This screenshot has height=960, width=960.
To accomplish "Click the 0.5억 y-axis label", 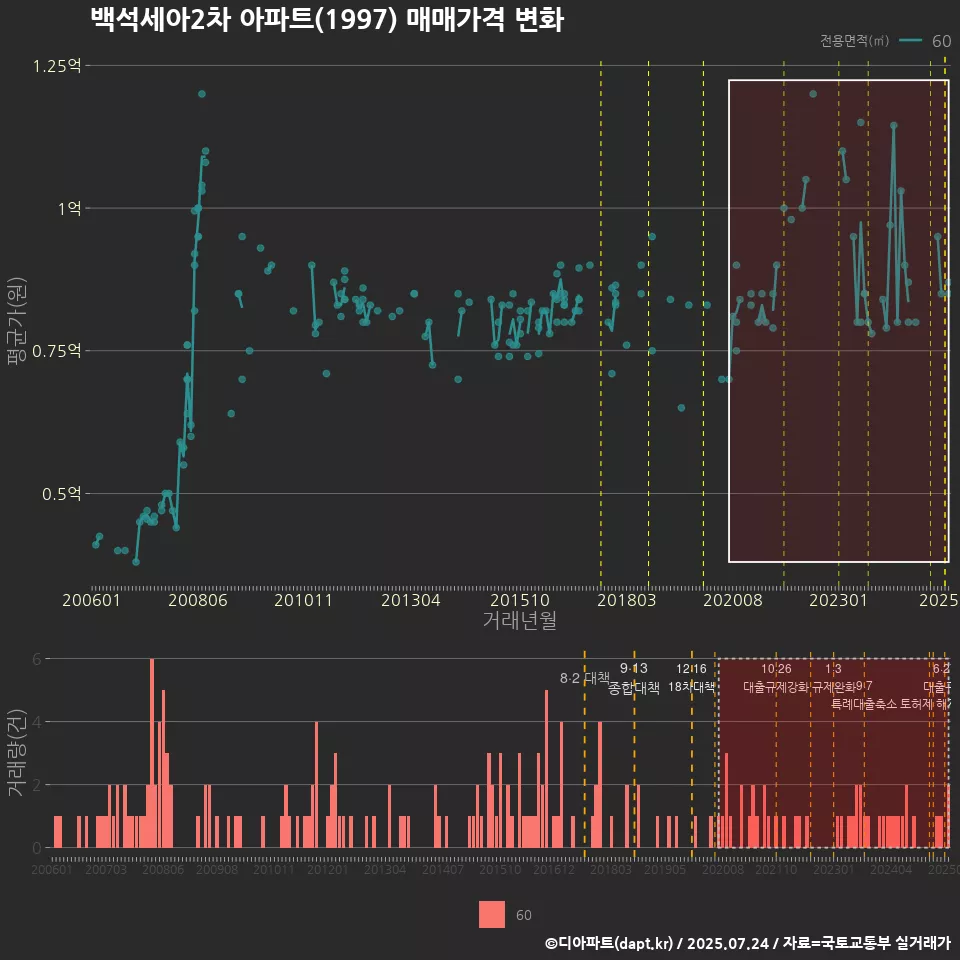I will pos(61,494).
